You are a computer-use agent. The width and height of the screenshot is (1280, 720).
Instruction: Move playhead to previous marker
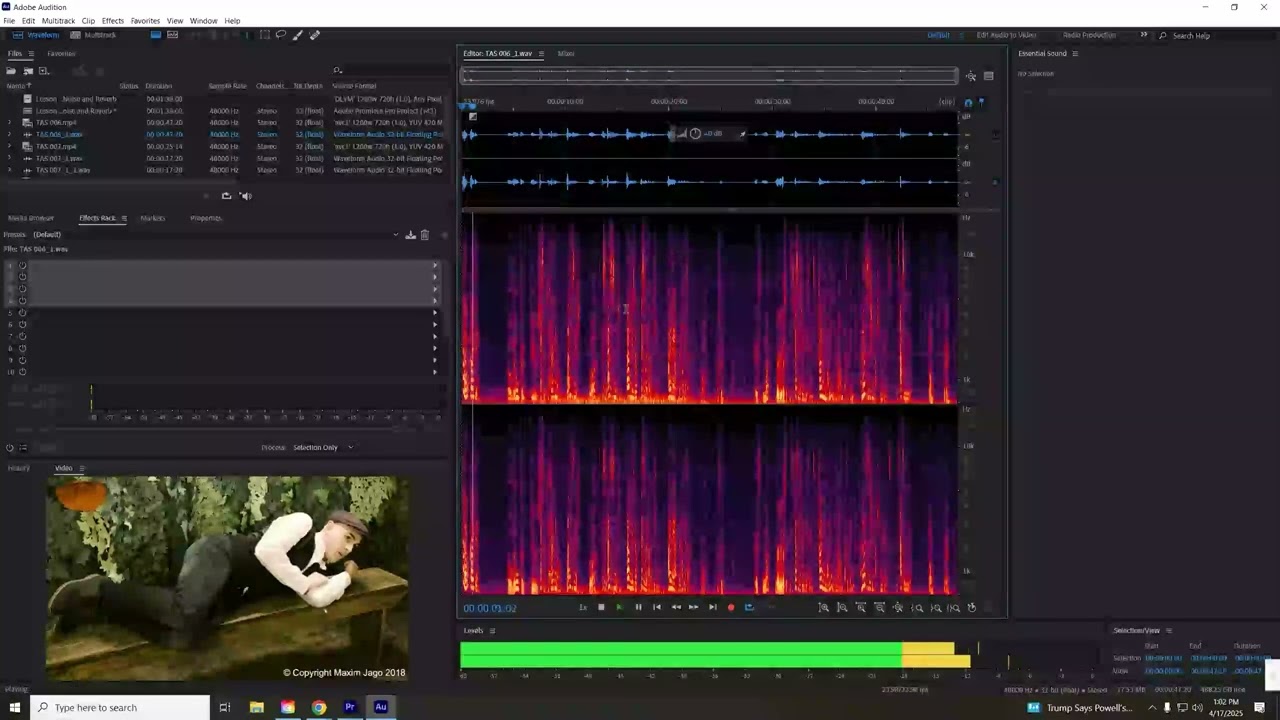[x=657, y=607]
